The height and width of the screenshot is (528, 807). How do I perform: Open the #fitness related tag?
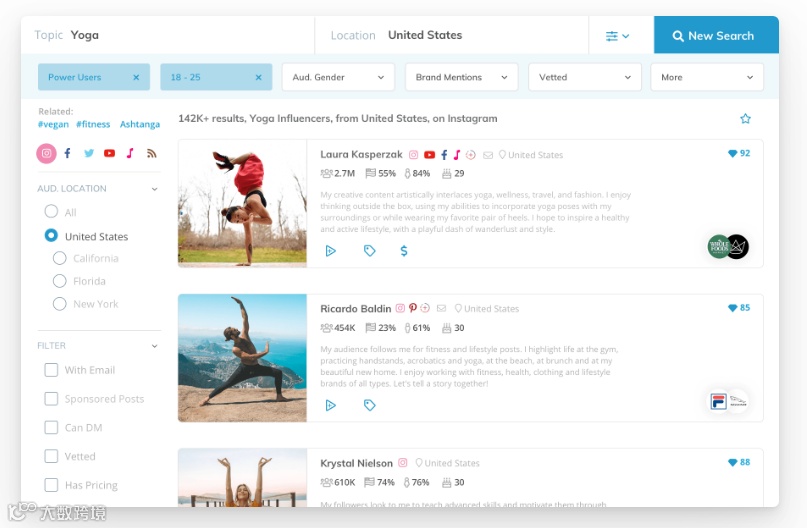(x=93, y=124)
